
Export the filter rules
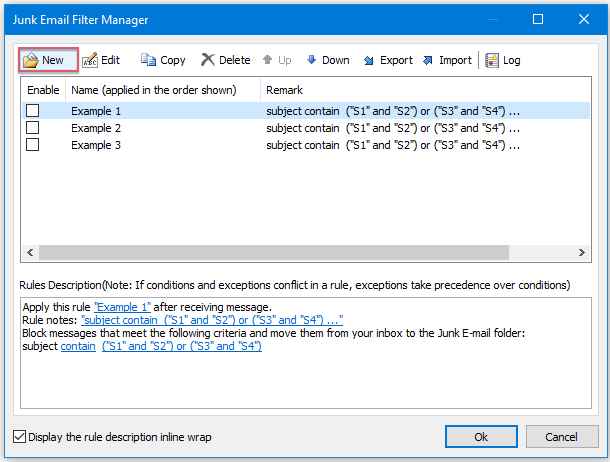coord(387,60)
